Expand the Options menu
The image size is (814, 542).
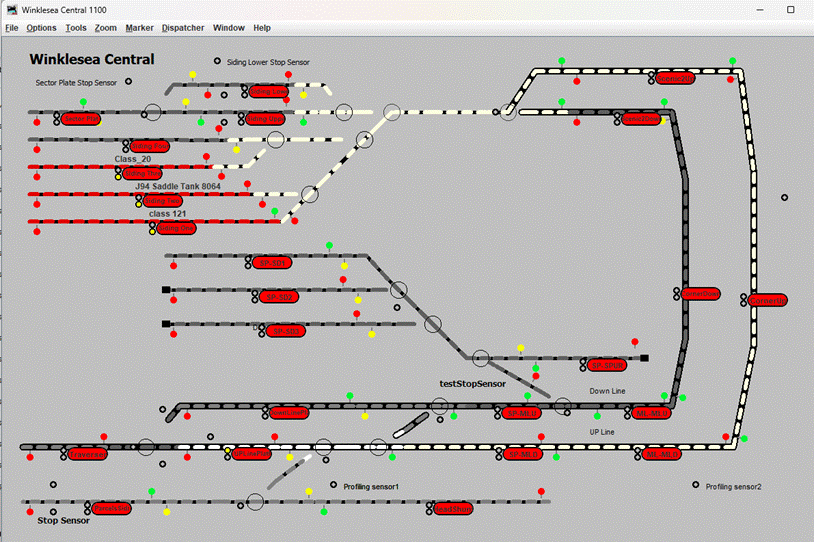pos(42,28)
